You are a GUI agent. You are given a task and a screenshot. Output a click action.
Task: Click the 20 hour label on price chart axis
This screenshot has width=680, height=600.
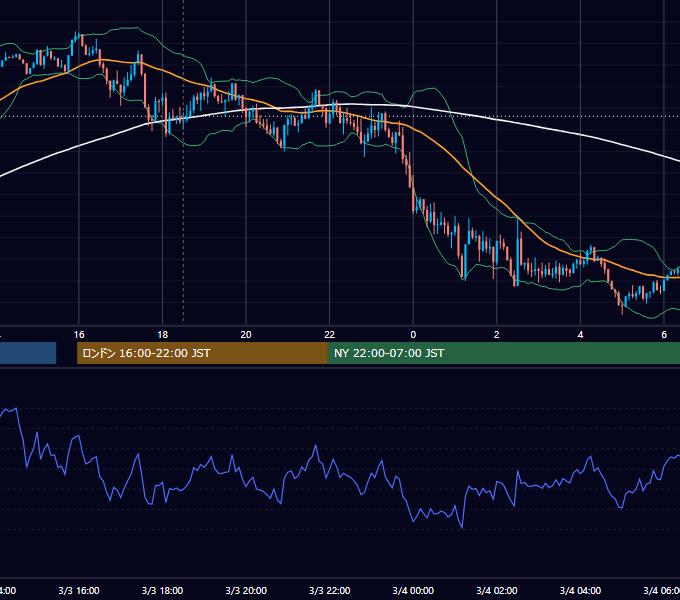click(x=246, y=335)
